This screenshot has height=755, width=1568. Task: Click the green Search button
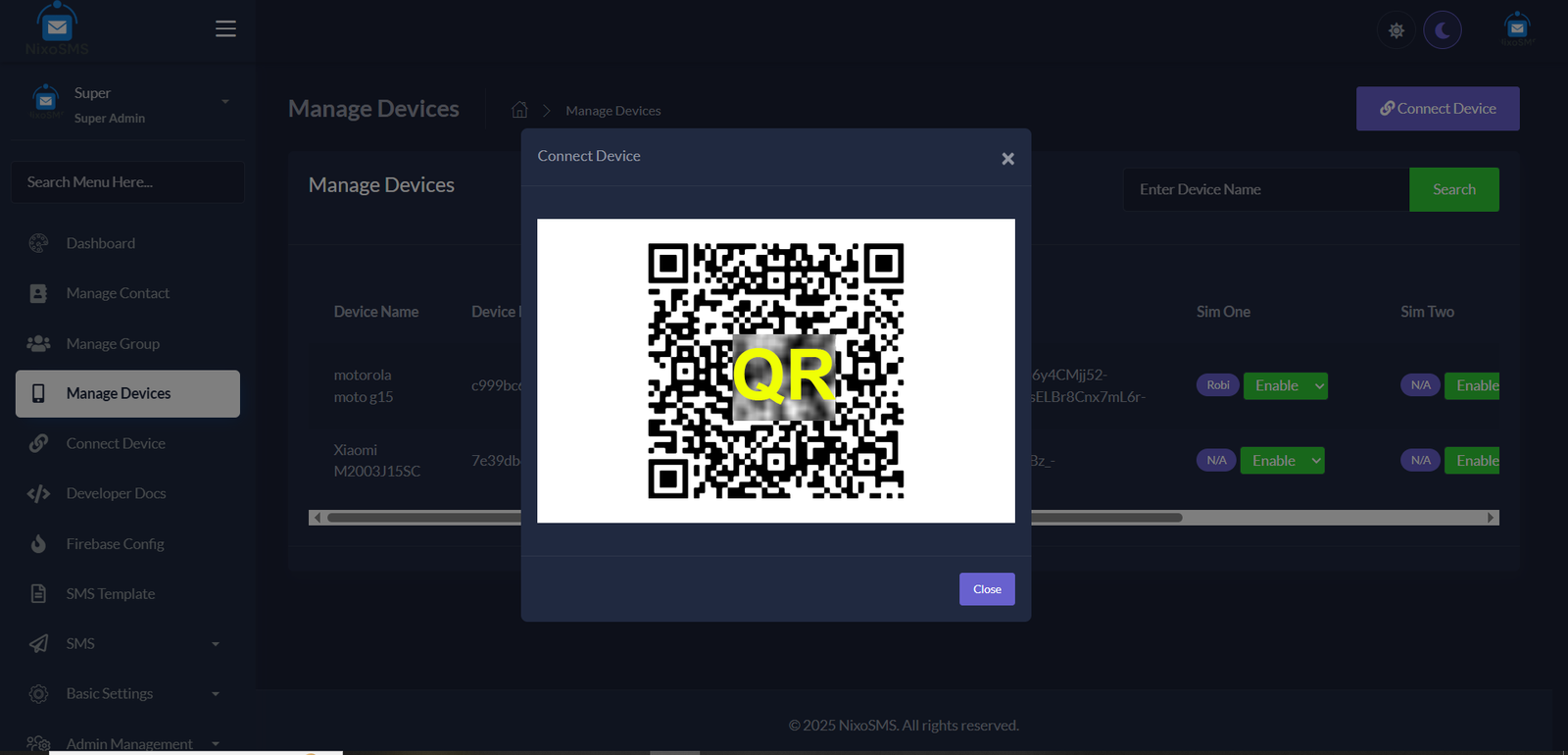(1454, 189)
